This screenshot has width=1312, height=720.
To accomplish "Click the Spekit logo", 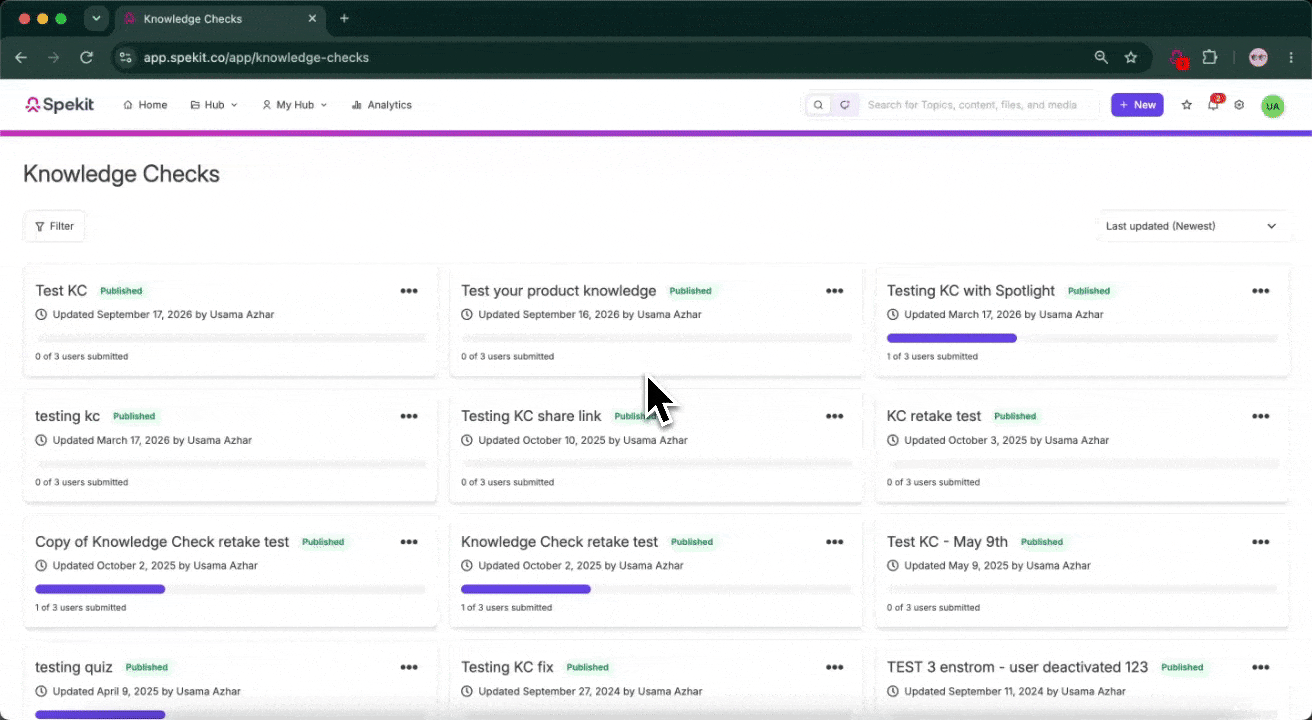I will coord(60,105).
